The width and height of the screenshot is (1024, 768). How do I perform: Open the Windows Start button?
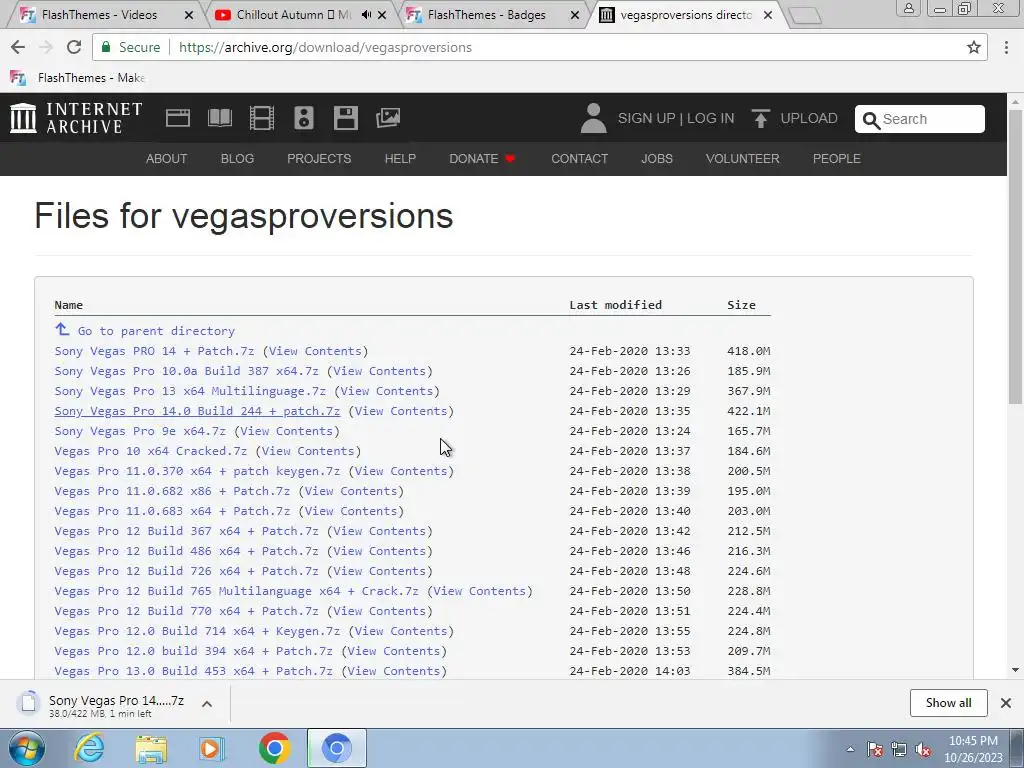coord(26,748)
